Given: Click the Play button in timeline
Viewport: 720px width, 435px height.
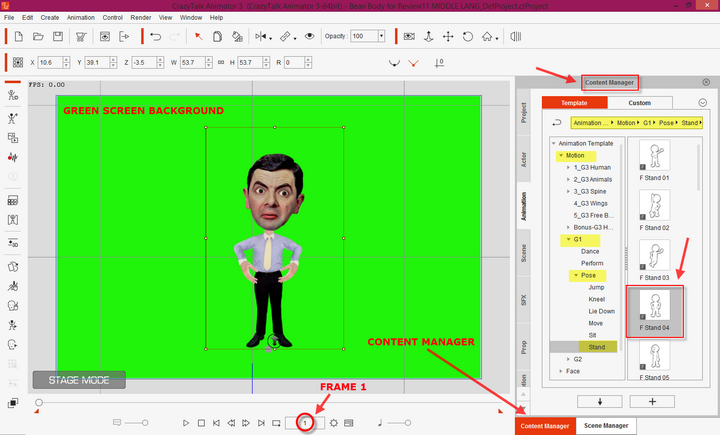Looking at the screenshot, I should pyautogui.click(x=186, y=423).
